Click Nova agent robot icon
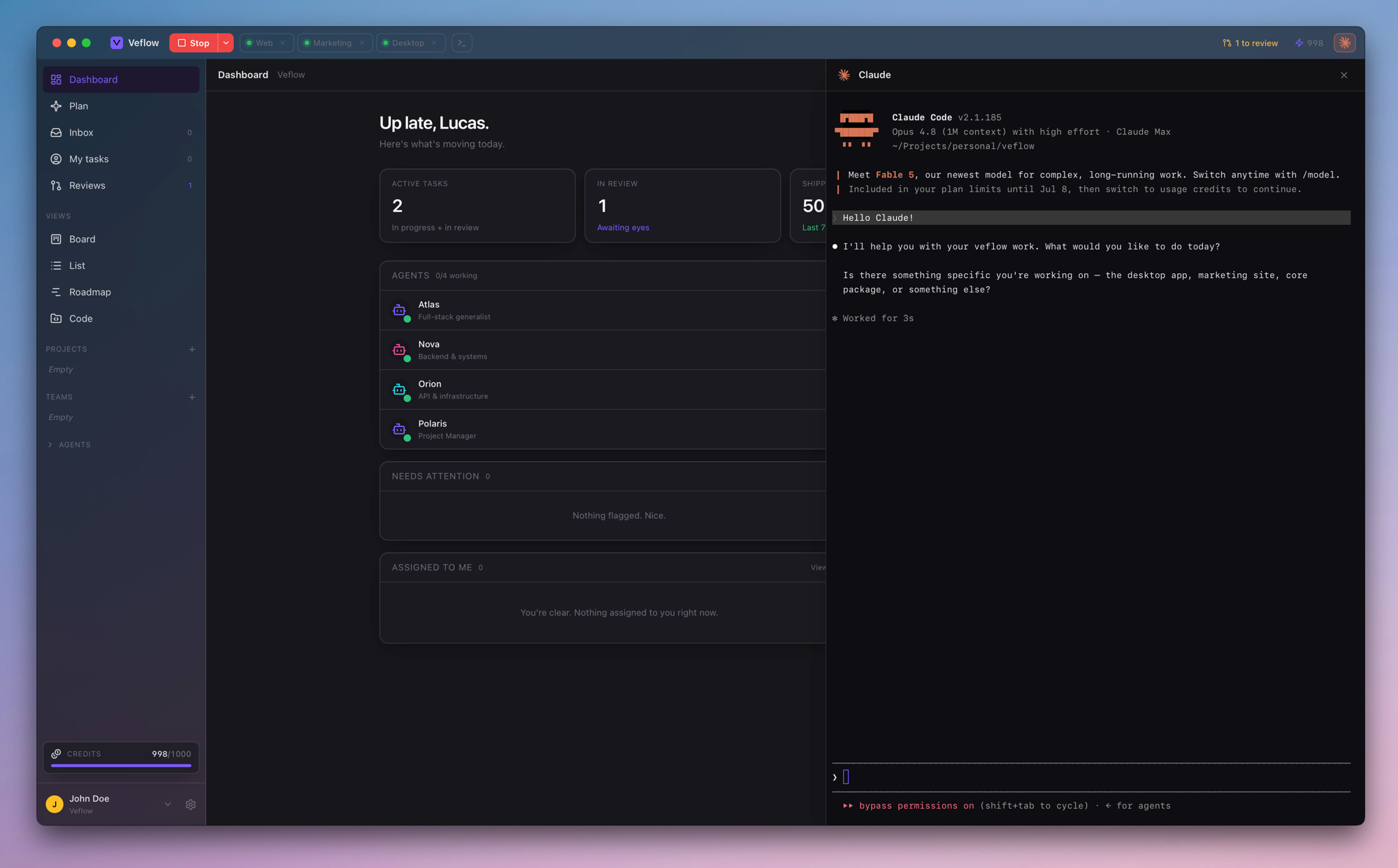 pos(400,350)
